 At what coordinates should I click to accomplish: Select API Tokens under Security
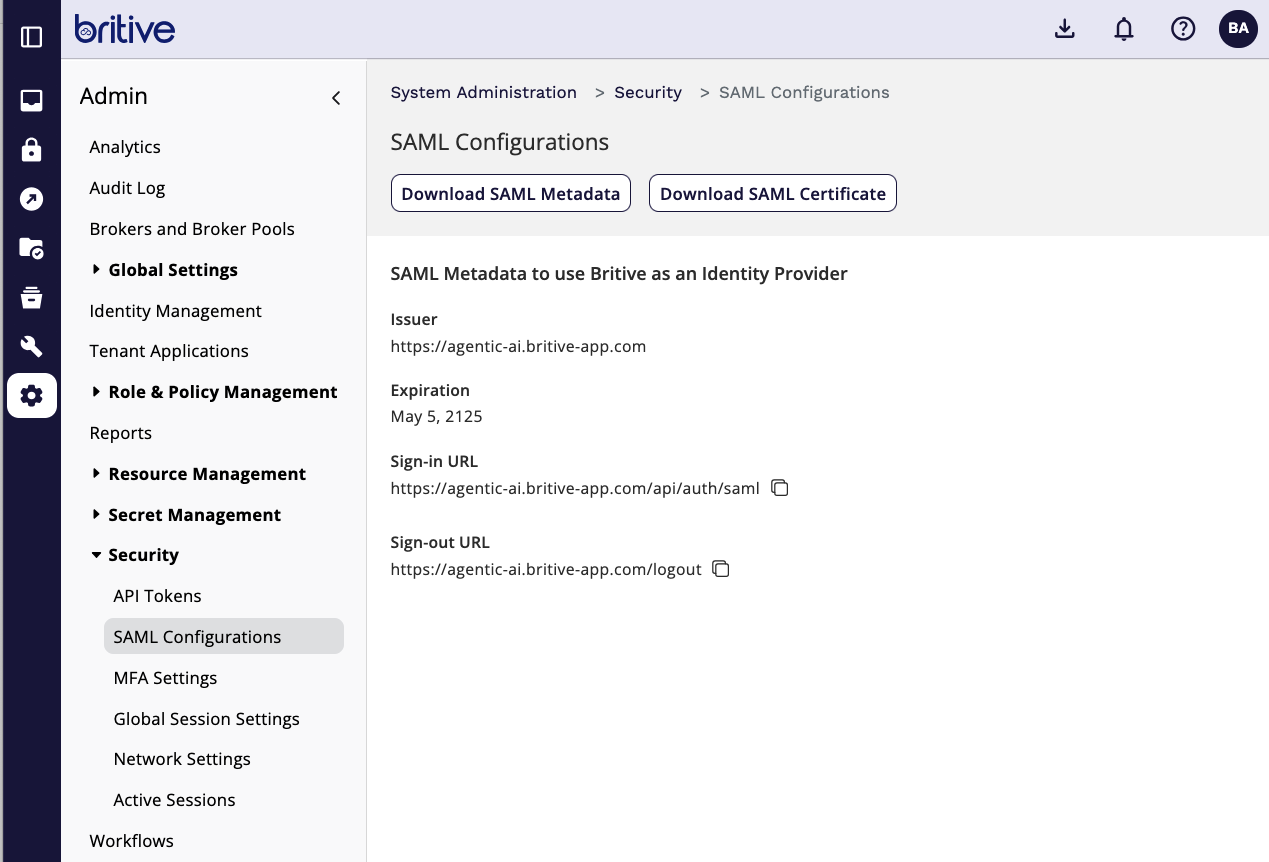pos(157,596)
